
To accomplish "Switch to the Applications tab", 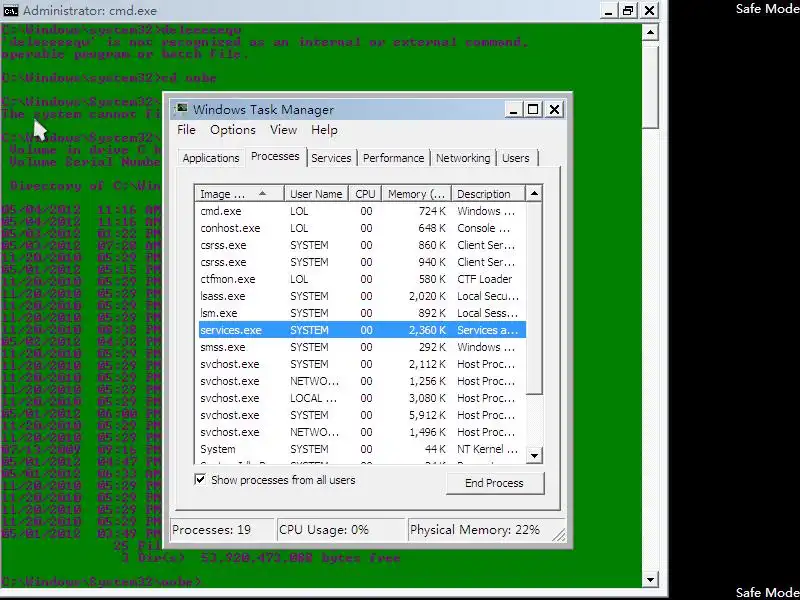I will (211, 158).
